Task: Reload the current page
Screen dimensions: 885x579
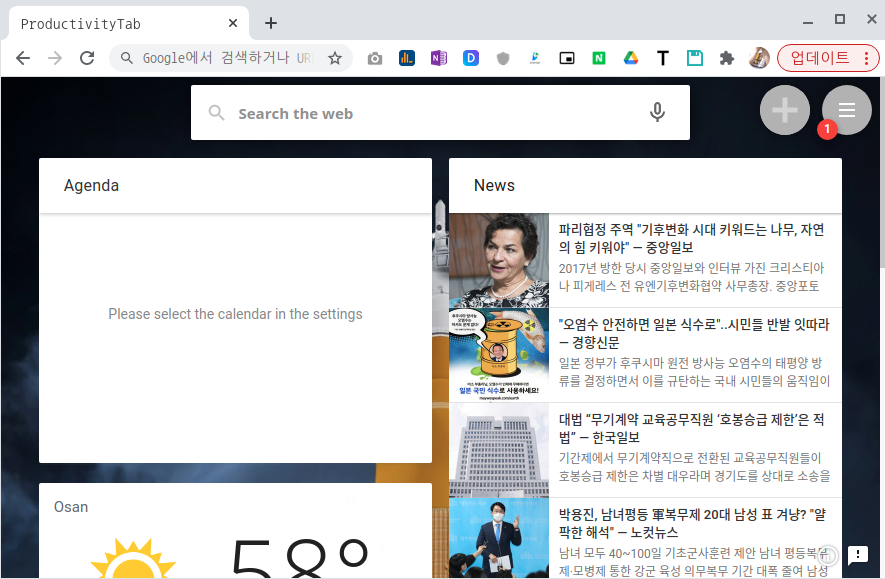Action: pos(87,58)
